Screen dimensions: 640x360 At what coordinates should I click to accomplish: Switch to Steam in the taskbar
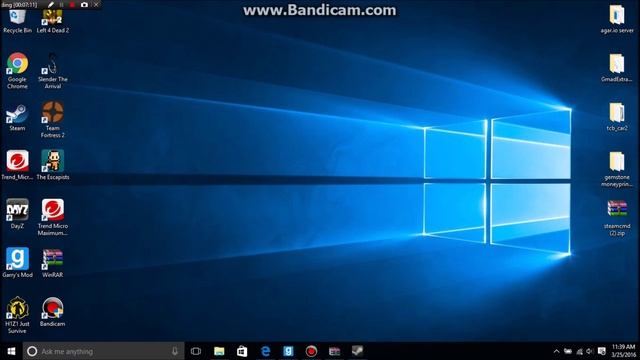357,351
